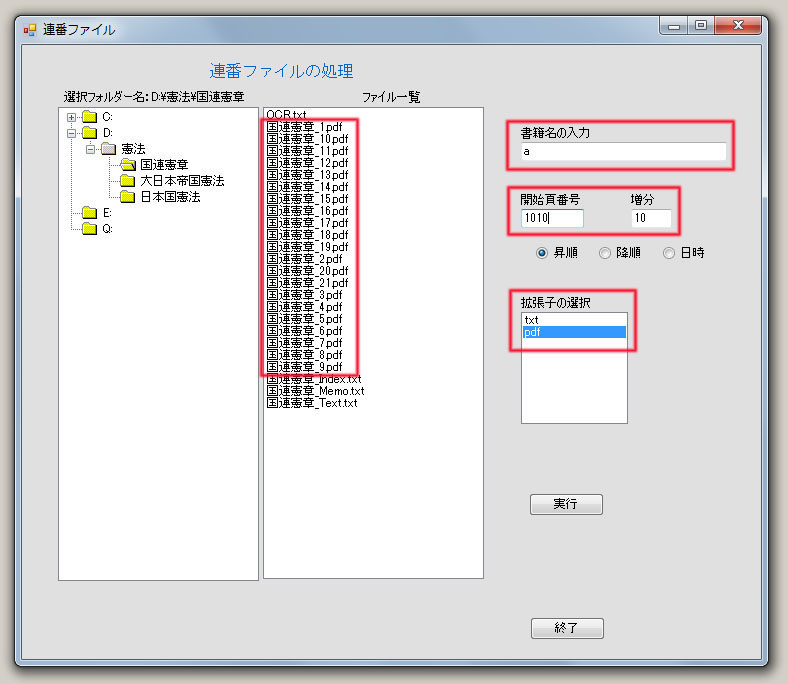Collapse the D: drive node
The width and height of the screenshot is (788, 684).
pos(71,133)
